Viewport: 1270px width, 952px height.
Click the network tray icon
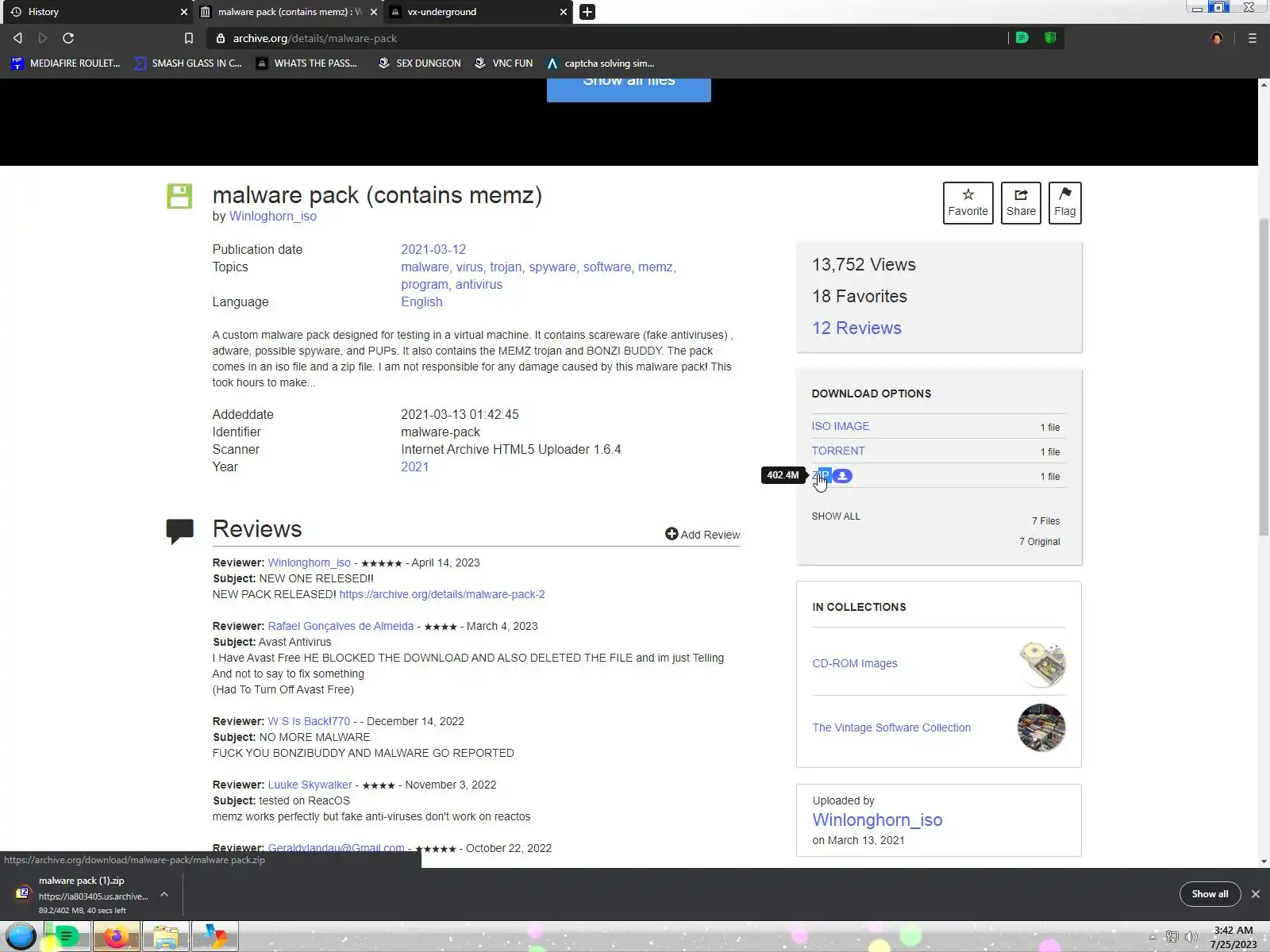1172,937
